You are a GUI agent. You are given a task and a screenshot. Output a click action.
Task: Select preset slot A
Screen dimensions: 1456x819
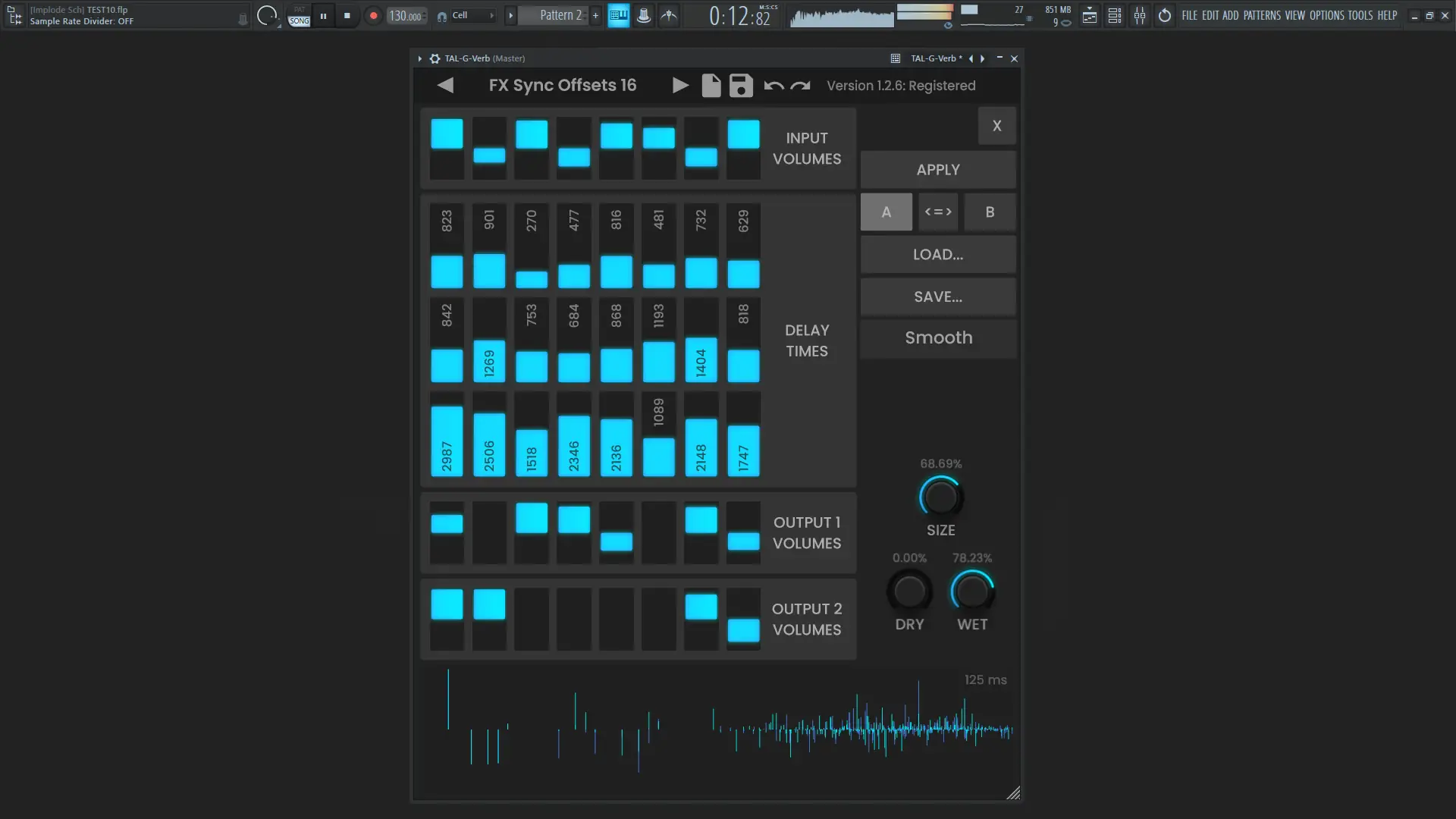(886, 212)
